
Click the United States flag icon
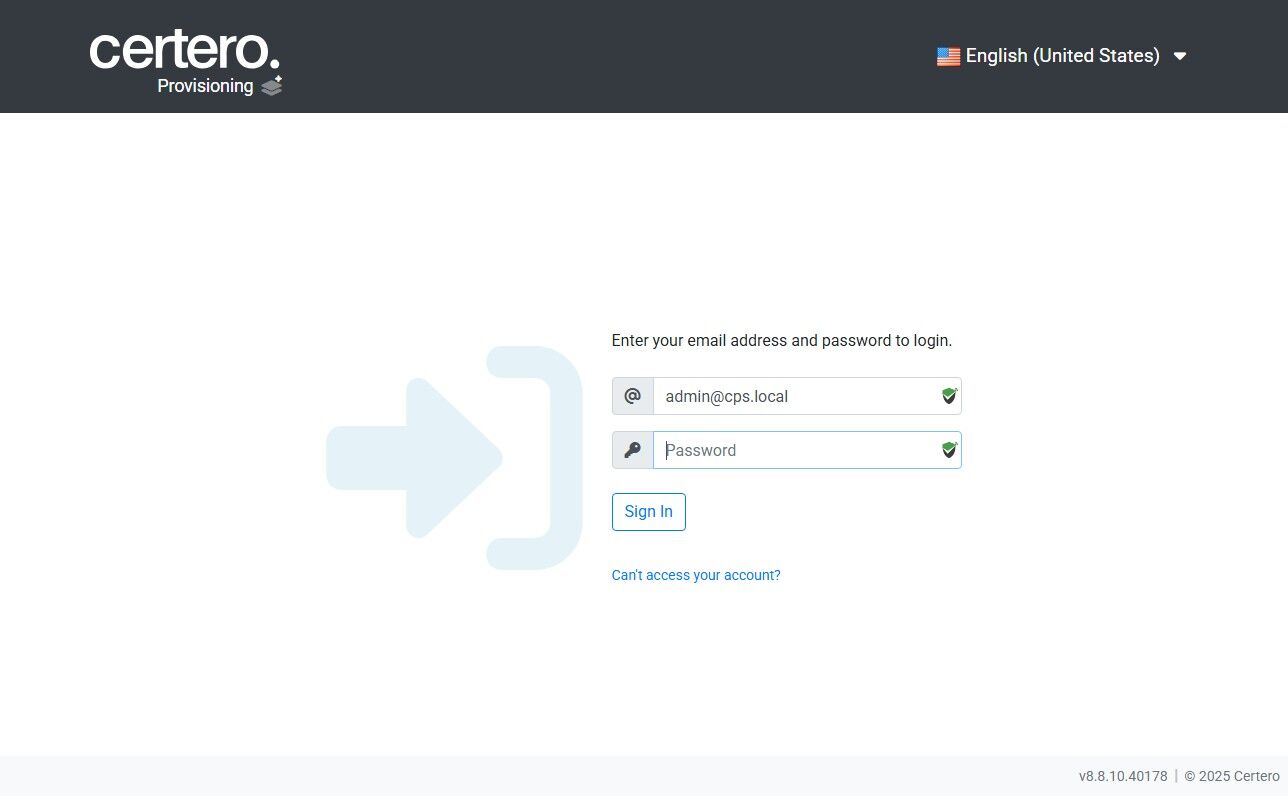click(x=948, y=56)
